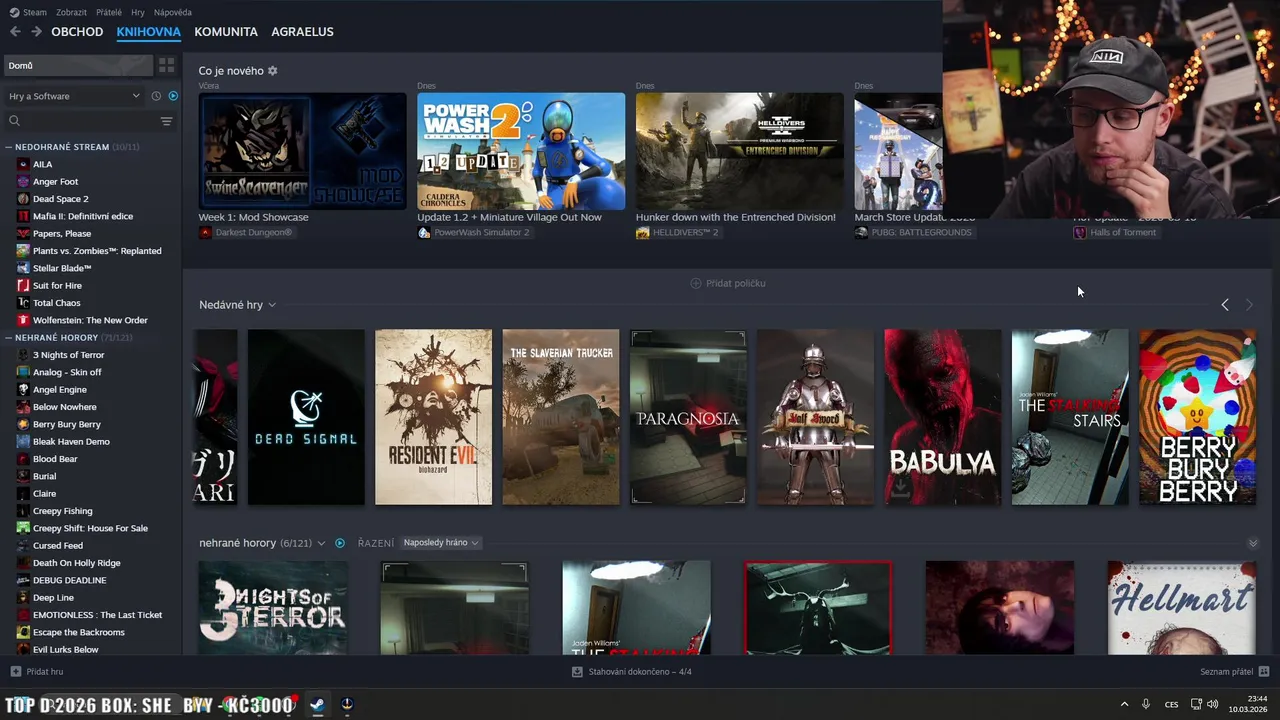
Task: Open the Přátelé menu
Action: coord(109,12)
